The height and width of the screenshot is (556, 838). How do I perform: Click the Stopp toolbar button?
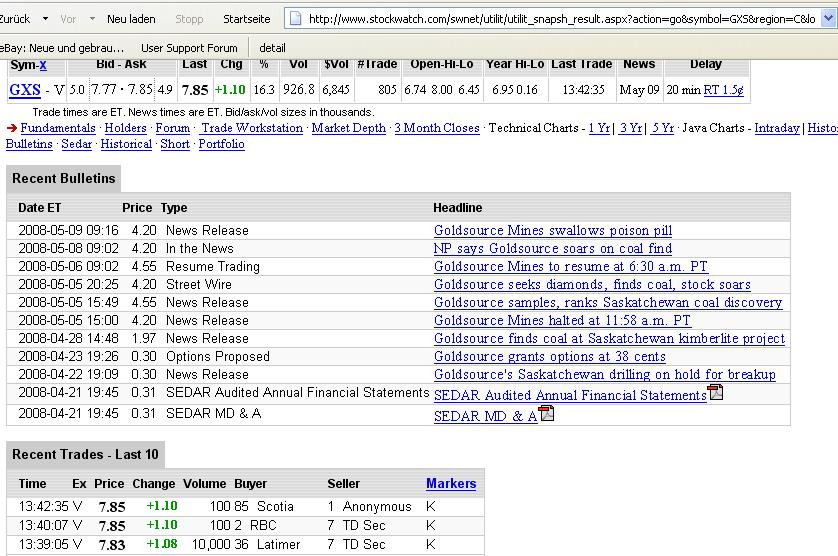pos(189,19)
